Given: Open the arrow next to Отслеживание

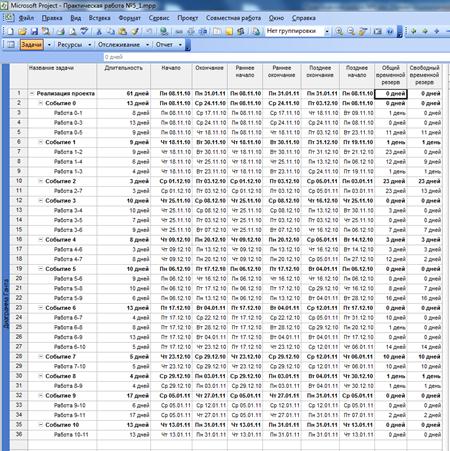Looking at the screenshot, I should 147,44.
